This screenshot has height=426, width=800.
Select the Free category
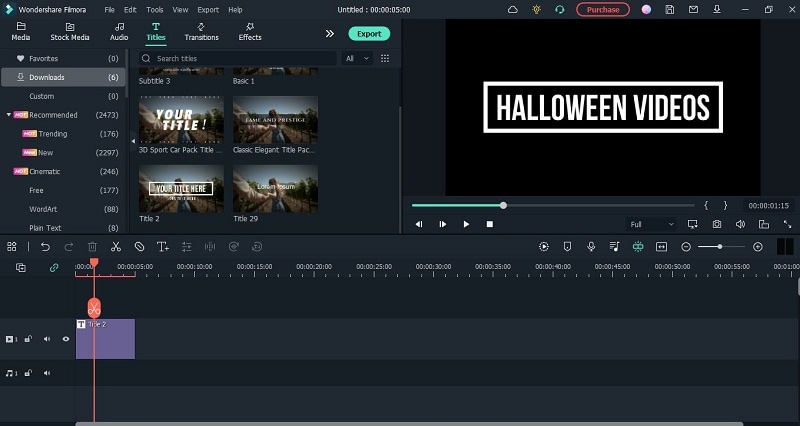pyautogui.click(x=63, y=190)
